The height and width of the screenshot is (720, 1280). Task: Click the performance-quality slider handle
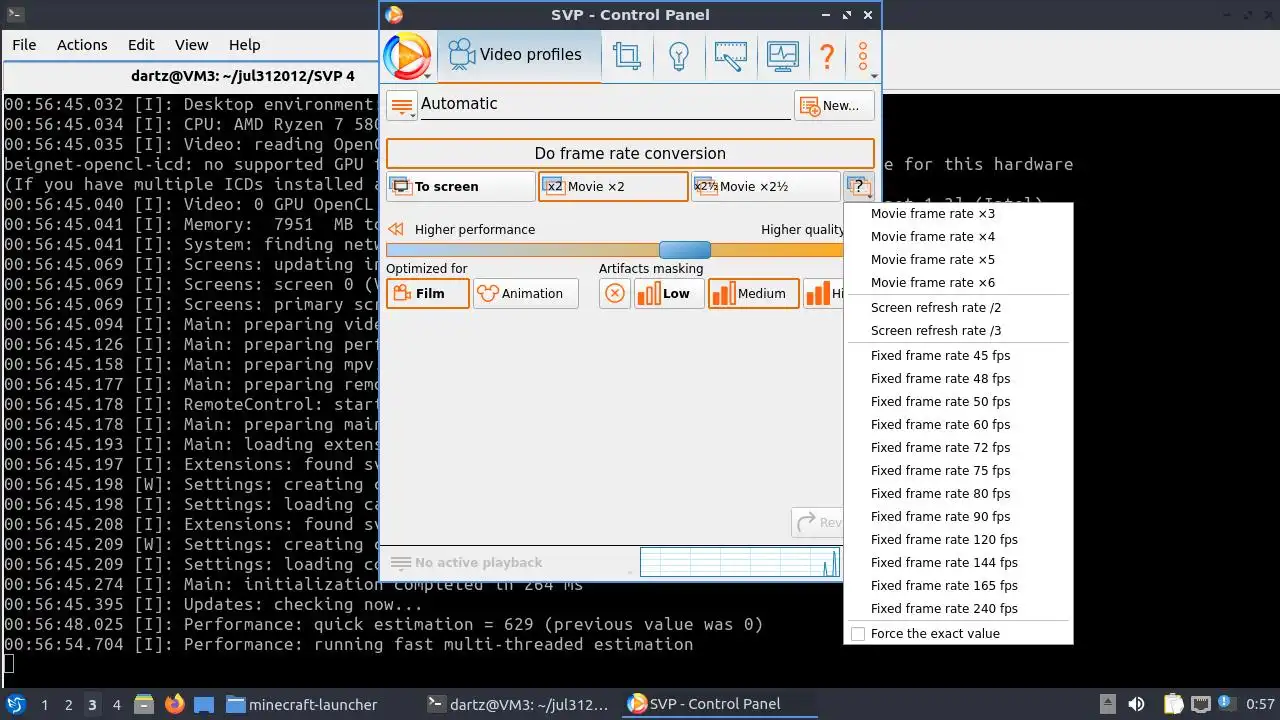click(x=685, y=250)
